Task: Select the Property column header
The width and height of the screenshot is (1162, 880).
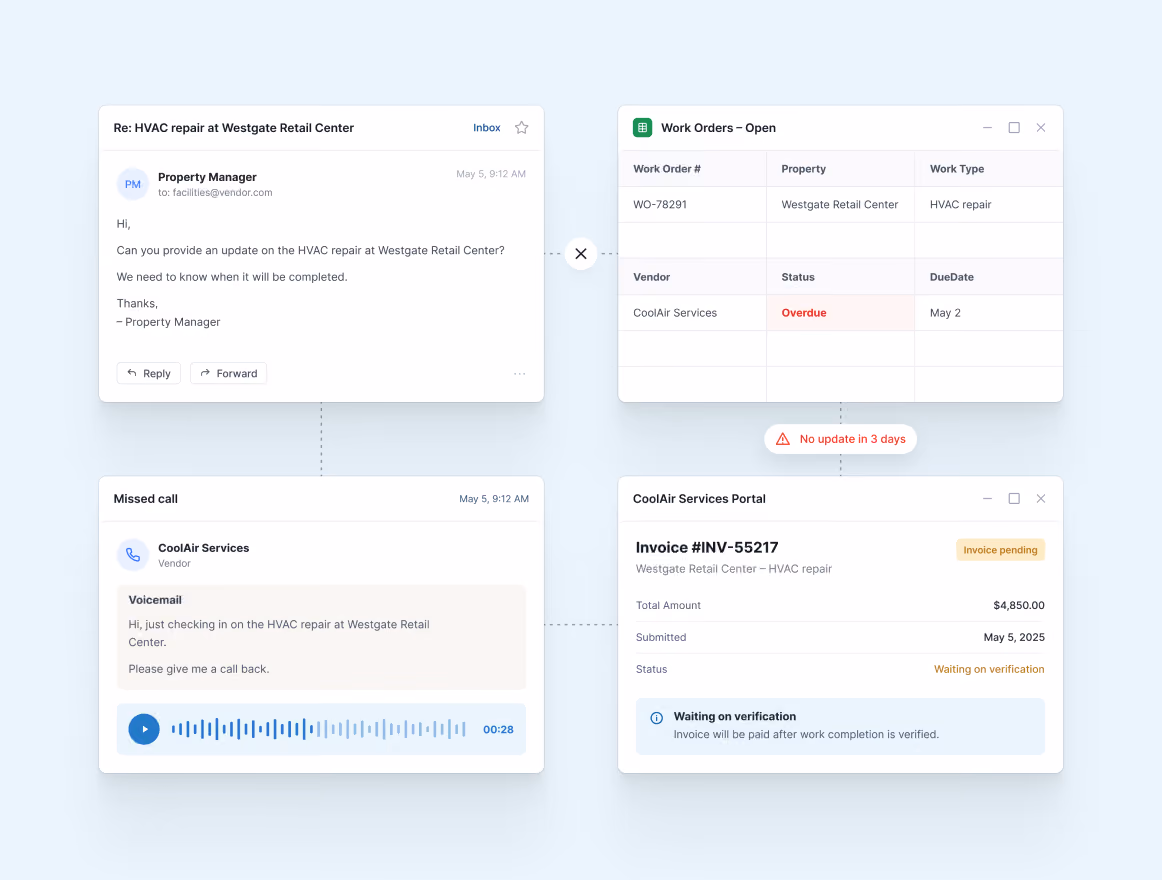Action: coord(840,168)
